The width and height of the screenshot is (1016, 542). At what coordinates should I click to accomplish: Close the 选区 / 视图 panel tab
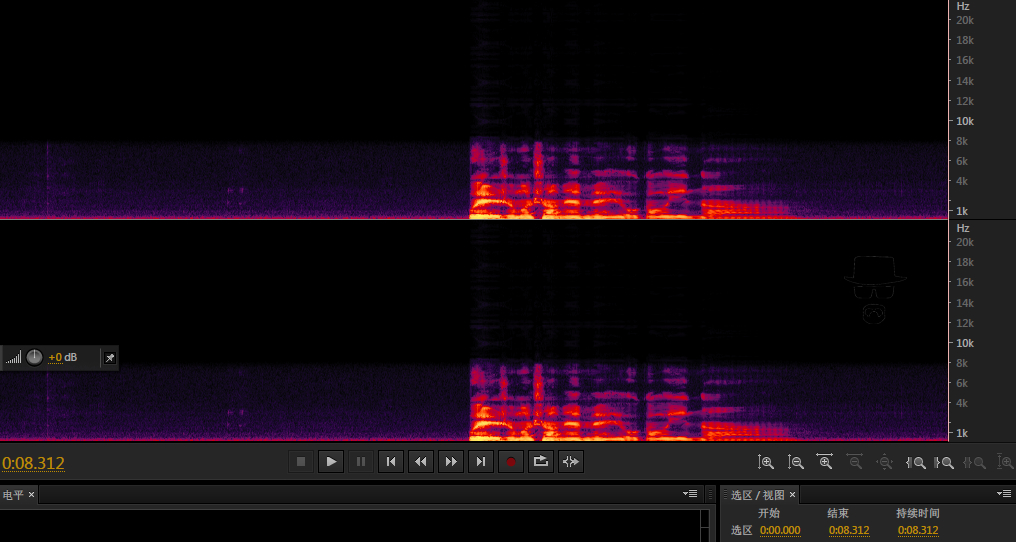point(792,495)
